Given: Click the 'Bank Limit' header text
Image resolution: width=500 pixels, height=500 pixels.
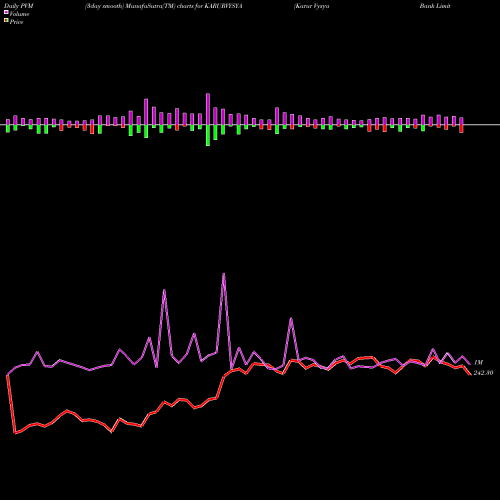Looking at the screenshot, I should point(435,6).
